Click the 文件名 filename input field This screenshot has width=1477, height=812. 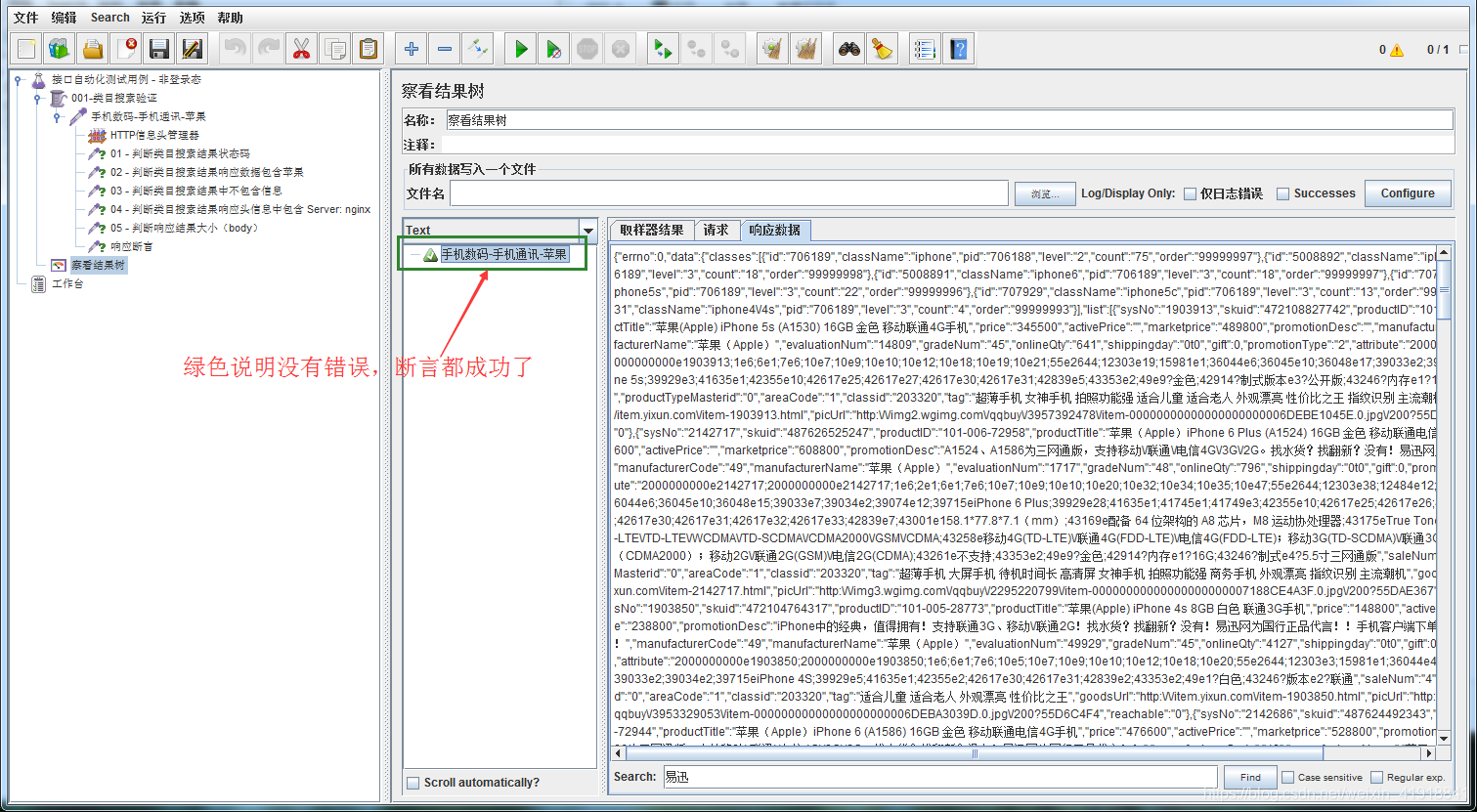pos(728,193)
